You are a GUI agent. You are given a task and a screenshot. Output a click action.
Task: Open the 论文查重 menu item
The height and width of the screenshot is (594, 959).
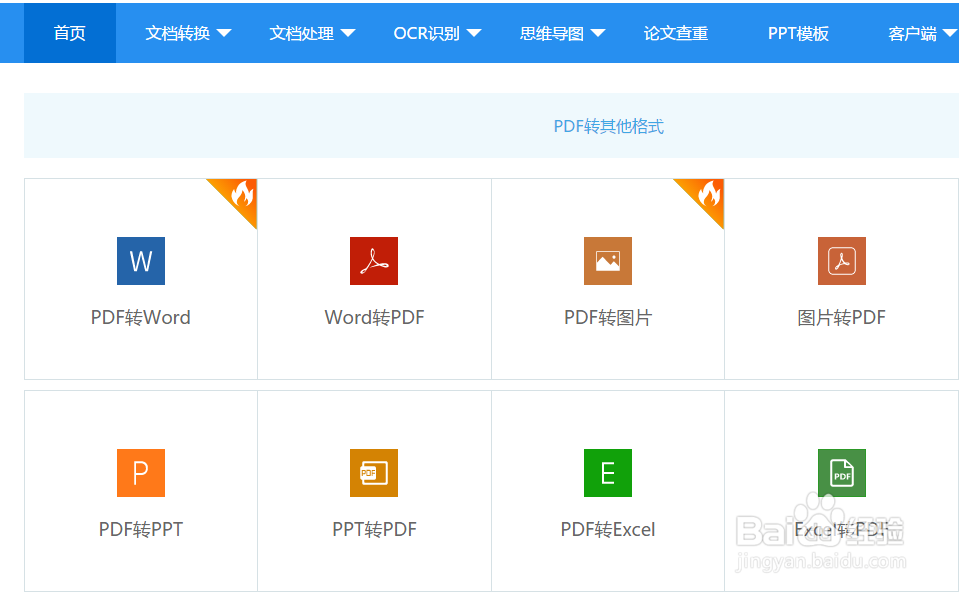click(x=676, y=32)
